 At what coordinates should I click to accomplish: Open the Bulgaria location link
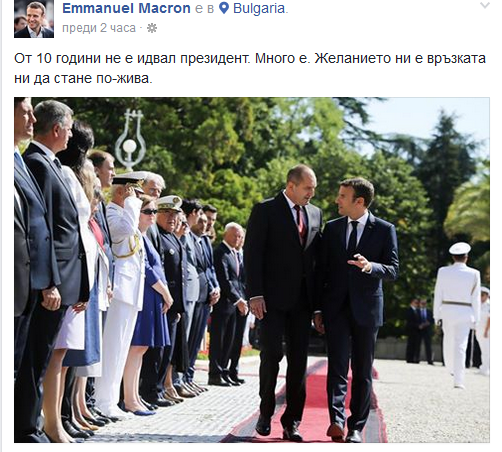tap(260, 8)
